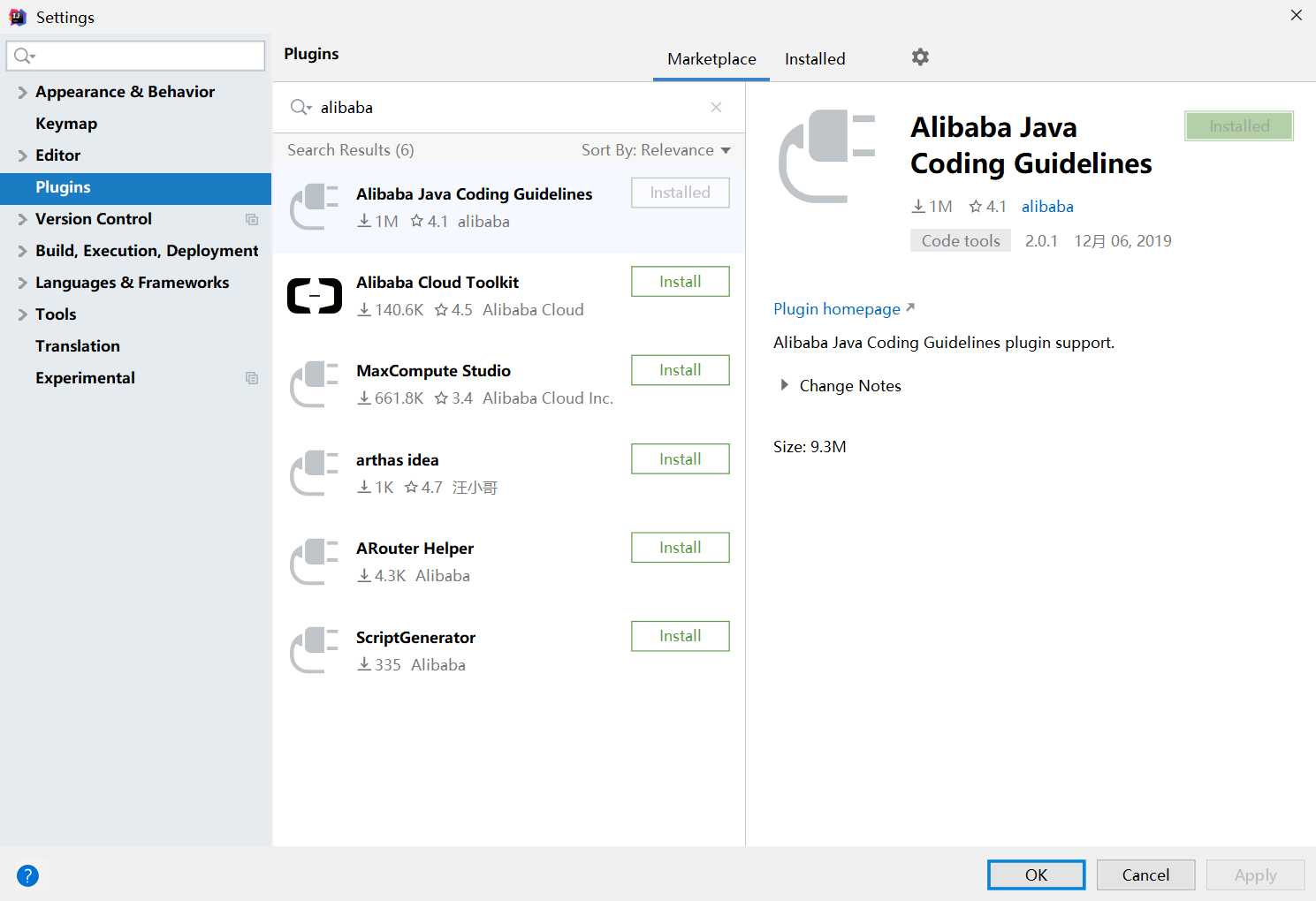Expand Languages & Frameworks node
Image resolution: width=1316 pixels, height=901 pixels.
(22, 283)
